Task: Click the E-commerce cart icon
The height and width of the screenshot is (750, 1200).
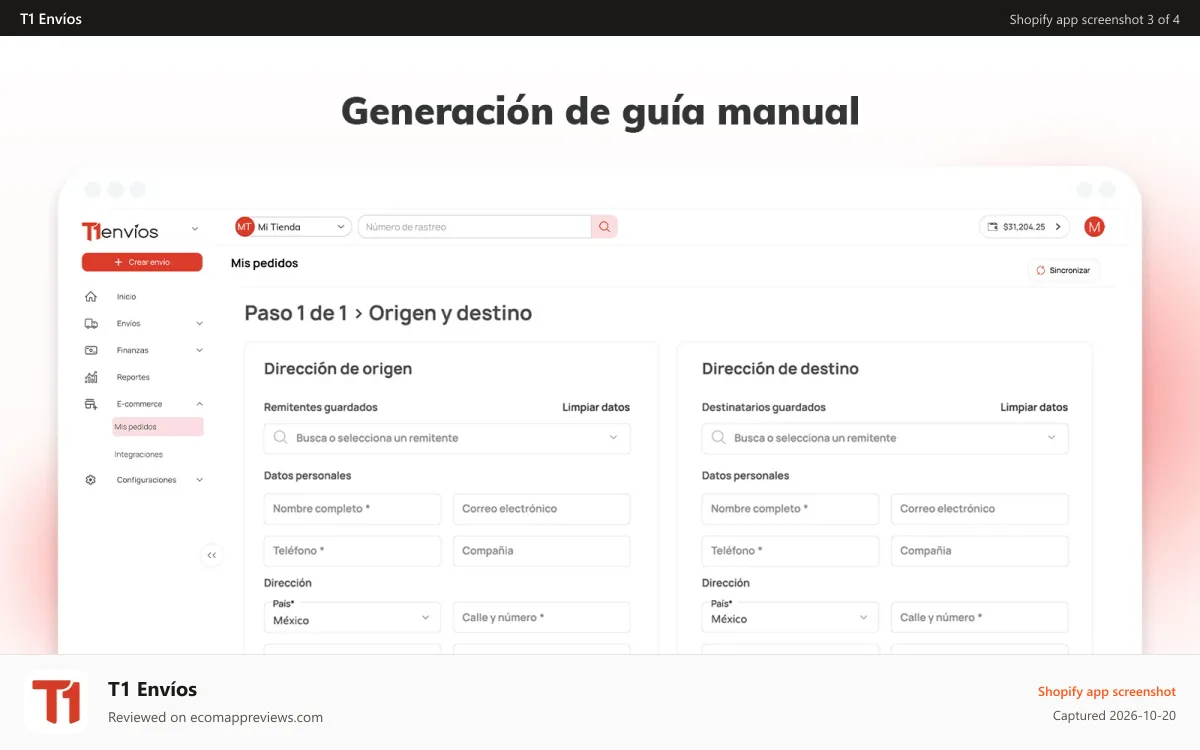Action: click(91, 404)
